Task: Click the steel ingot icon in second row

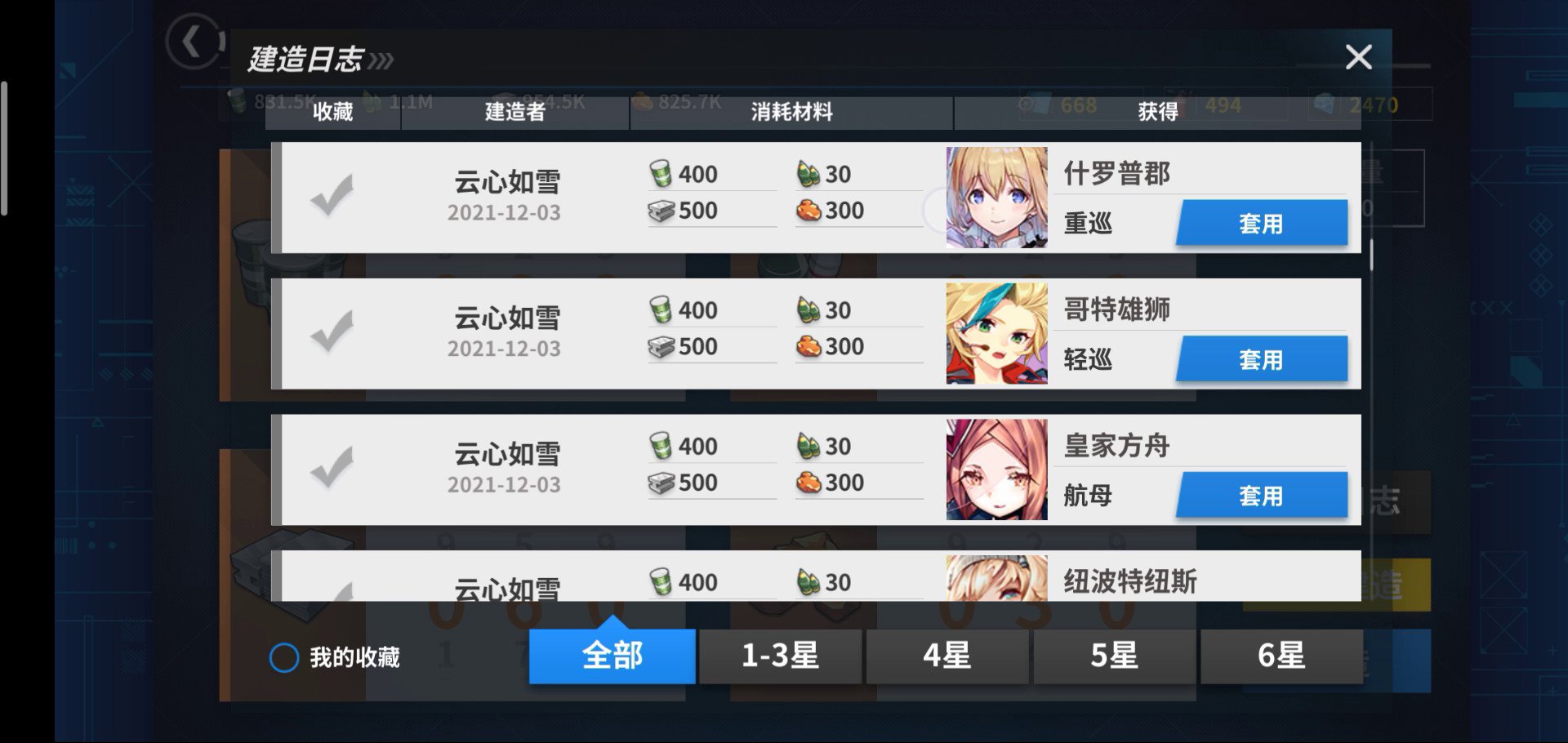Action: point(661,347)
